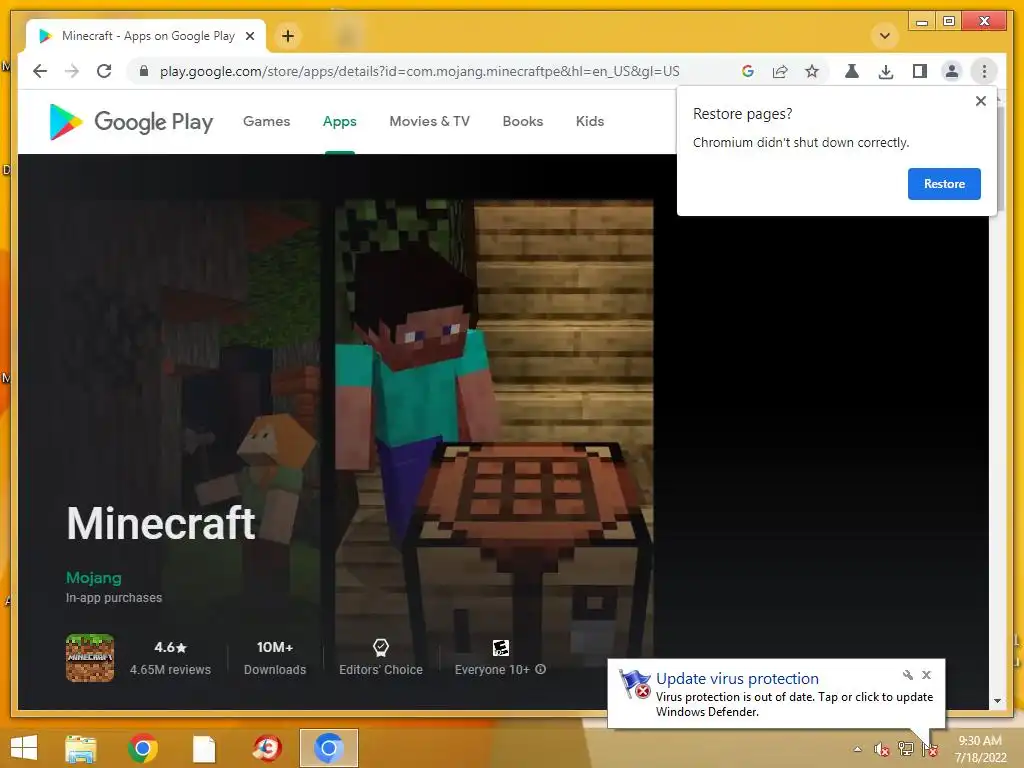This screenshot has width=1024, height=768.
Task: Click the 4.6 star rating
Action: point(170,647)
